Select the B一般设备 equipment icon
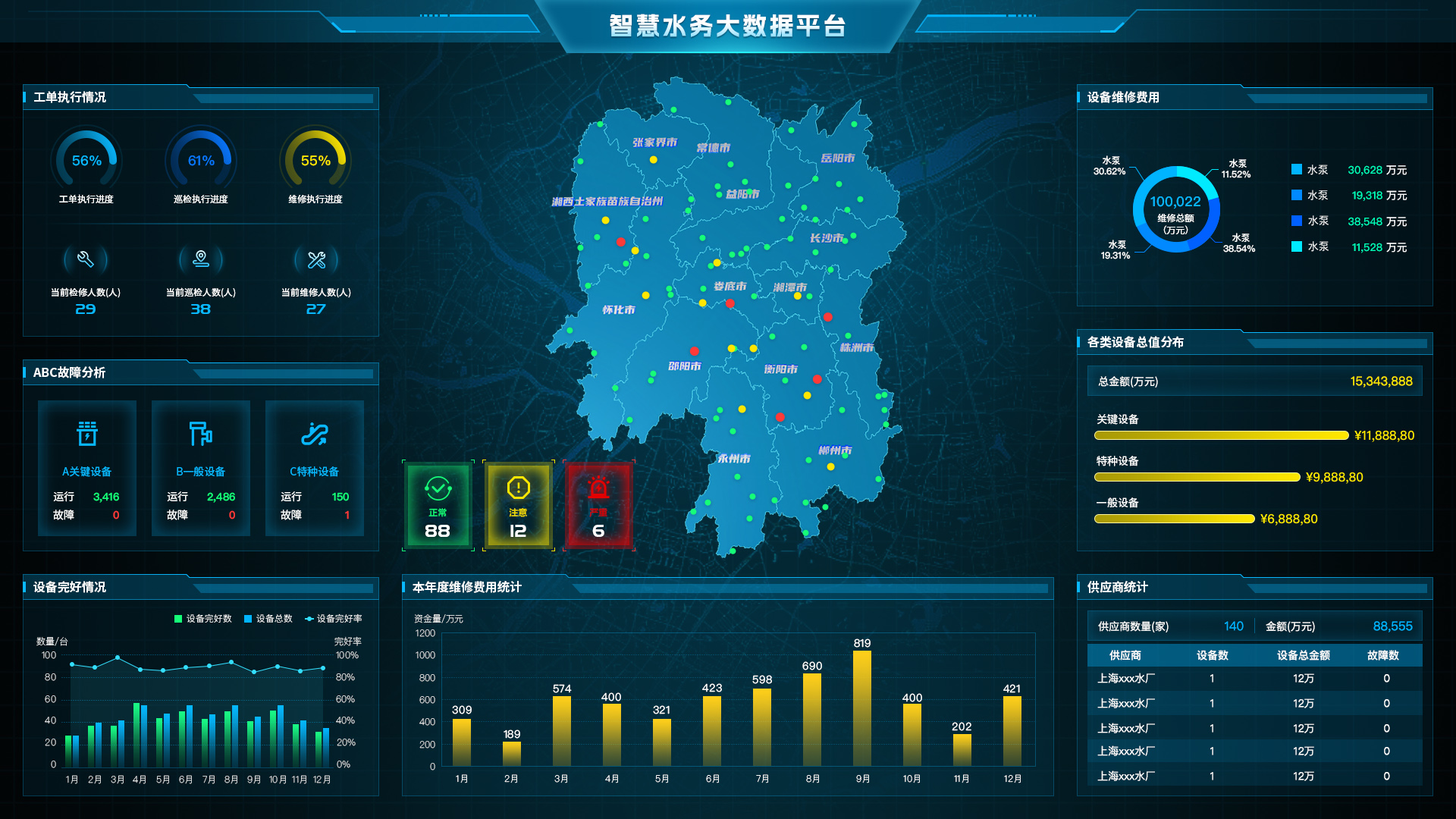 tap(201, 434)
